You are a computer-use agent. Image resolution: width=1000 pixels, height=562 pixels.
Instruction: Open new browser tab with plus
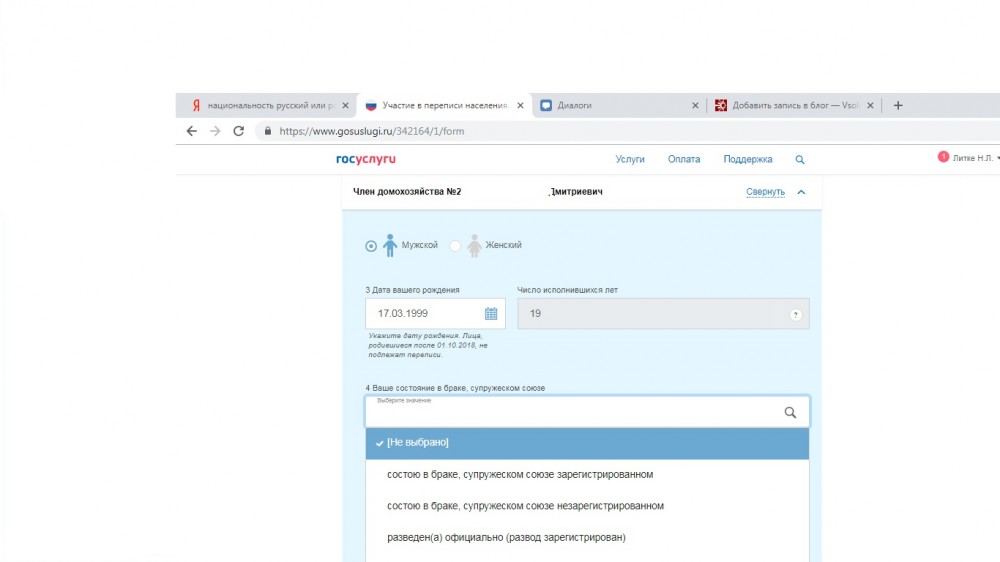coord(897,105)
